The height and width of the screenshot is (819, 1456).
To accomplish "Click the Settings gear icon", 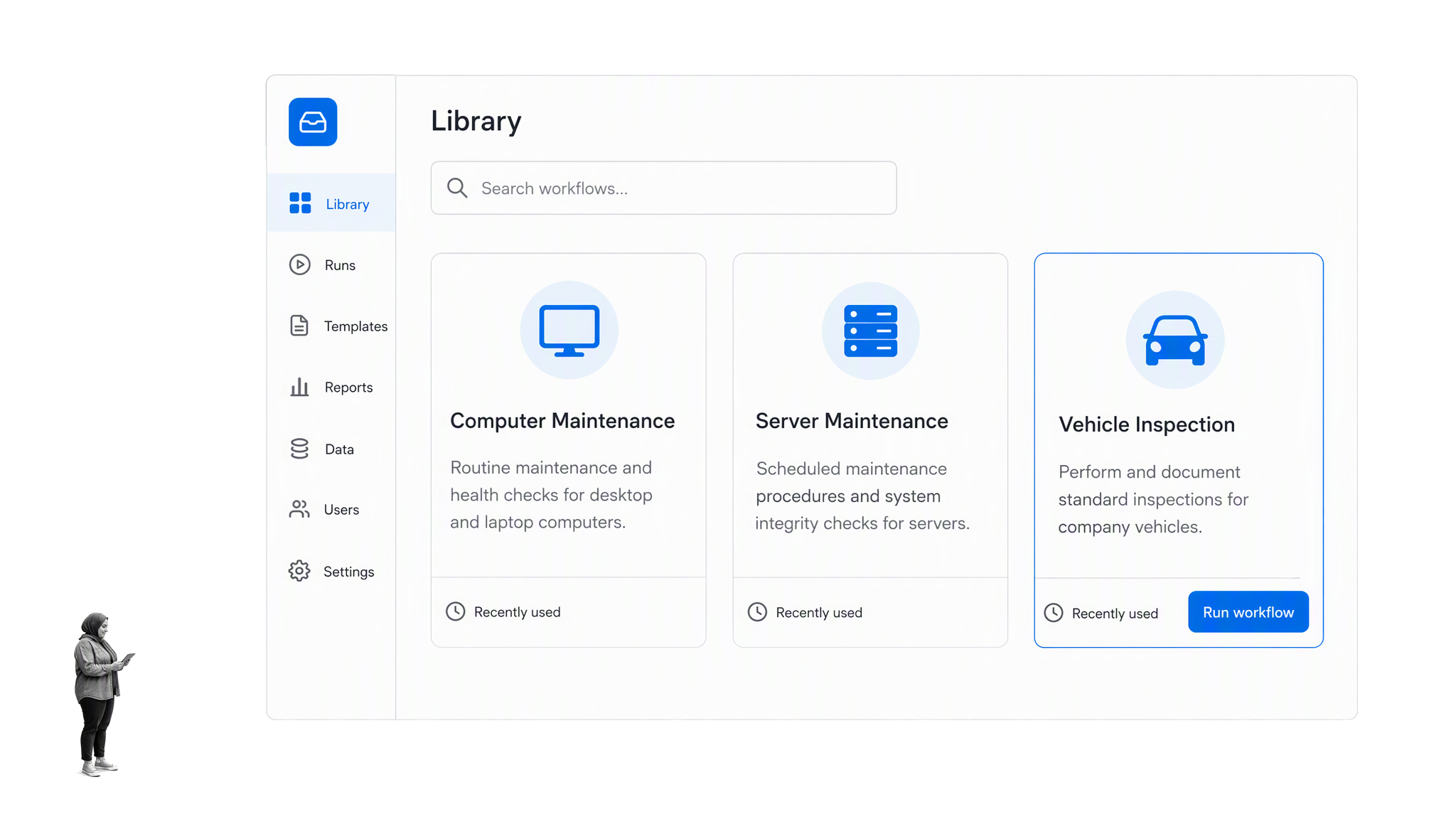I will (299, 570).
